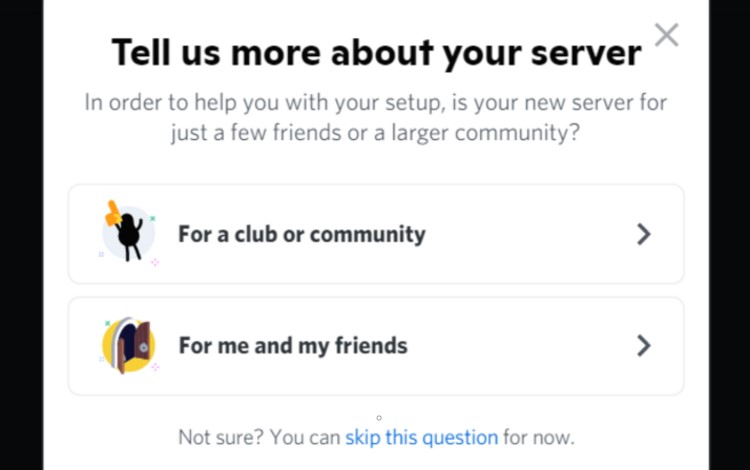The width and height of the screenshot is (750, 470).
Task: Click dark backdrop left of the dialog
Action: (20, 235)
